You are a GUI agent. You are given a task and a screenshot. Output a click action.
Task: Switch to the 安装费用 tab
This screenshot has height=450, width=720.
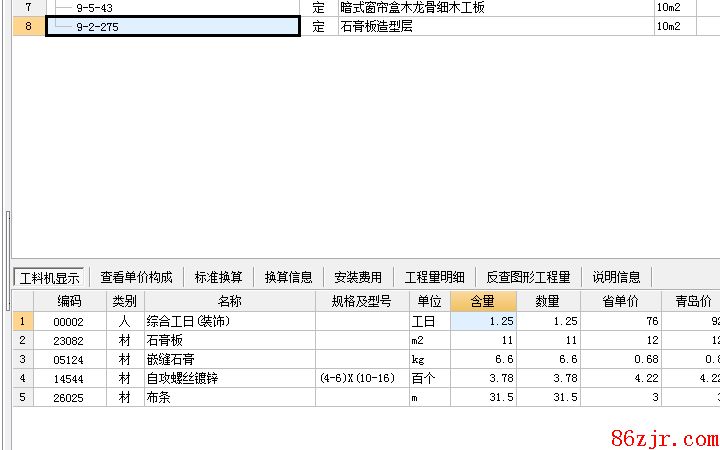(x=358, y=277)
